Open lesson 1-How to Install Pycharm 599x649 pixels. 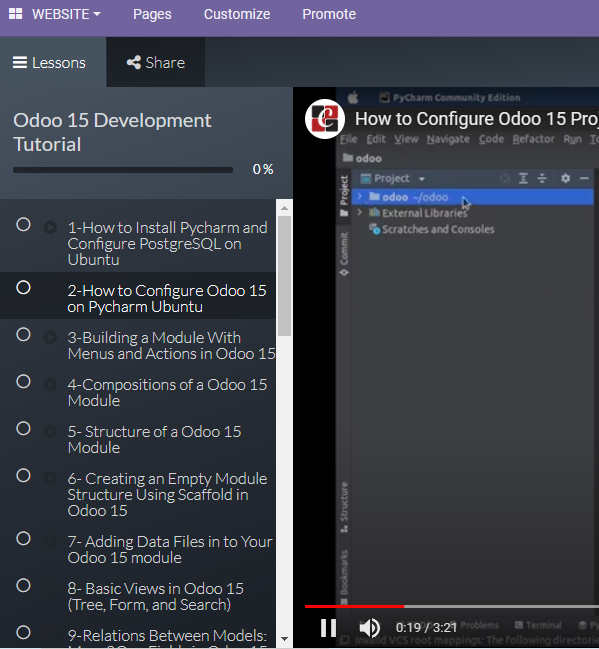[x=168, y=243]
